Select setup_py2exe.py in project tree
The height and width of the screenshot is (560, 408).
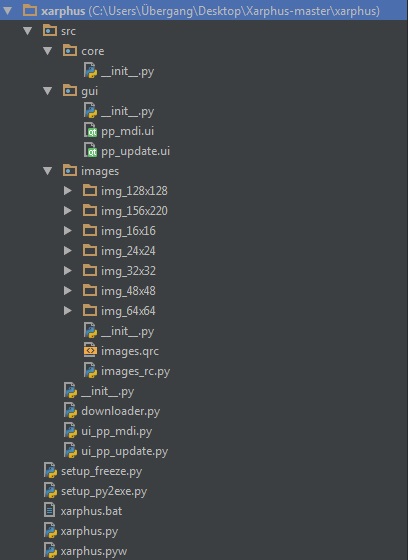pyautogui.click(x=104, y=491)
